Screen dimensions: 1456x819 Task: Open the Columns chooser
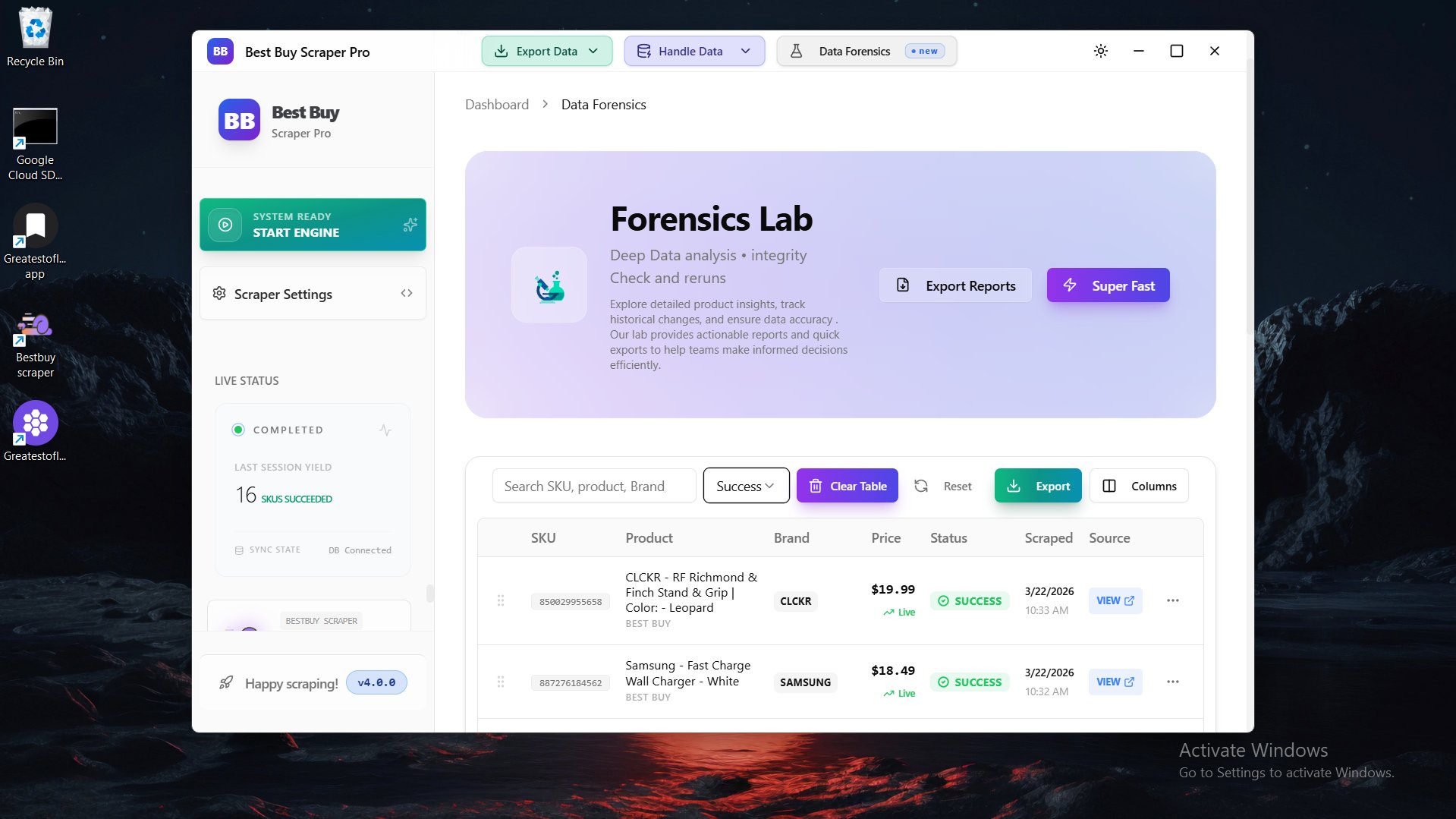(x=1139, y=486)
